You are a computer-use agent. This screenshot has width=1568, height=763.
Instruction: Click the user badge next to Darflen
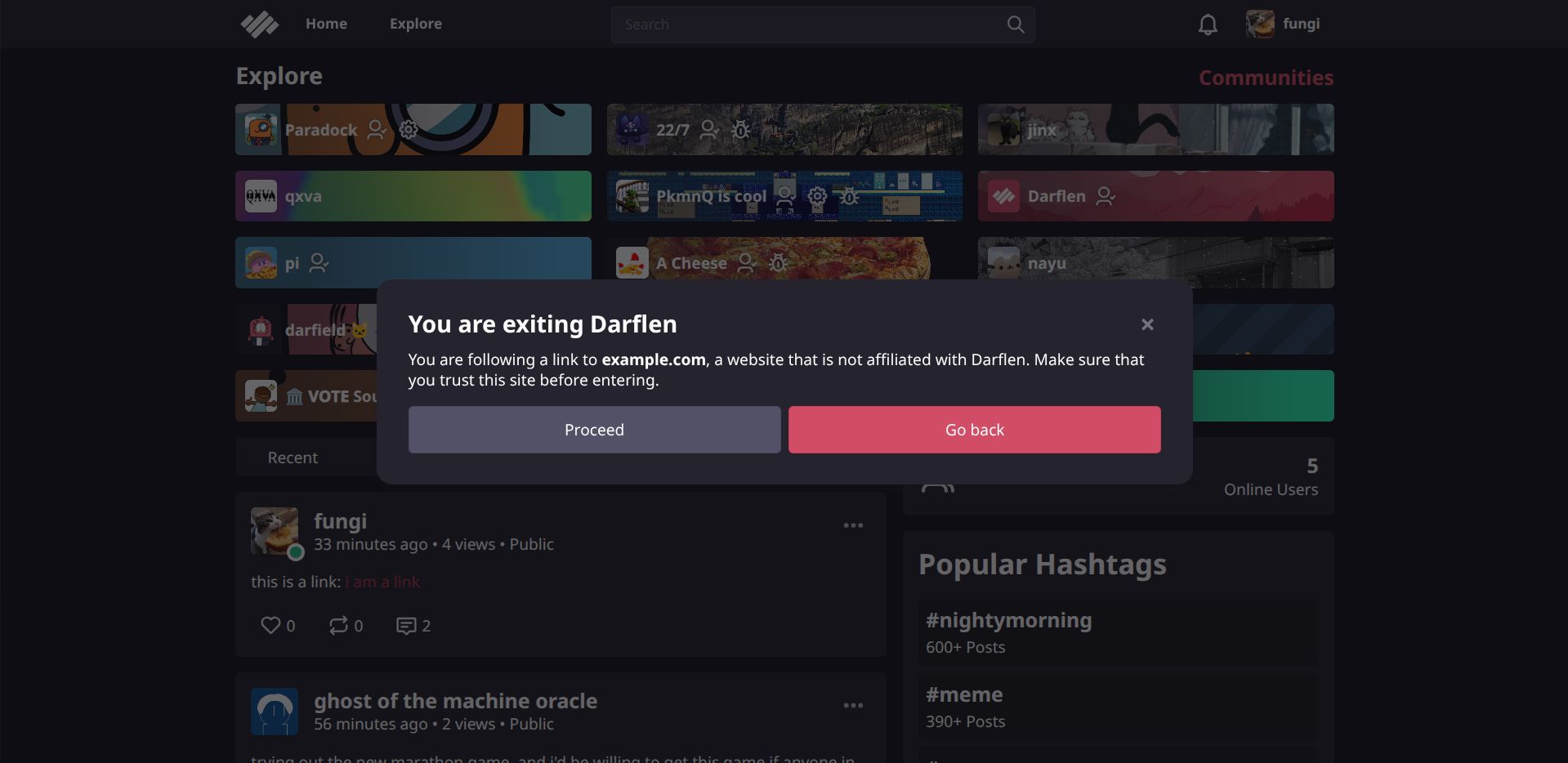click(1106, 196)
